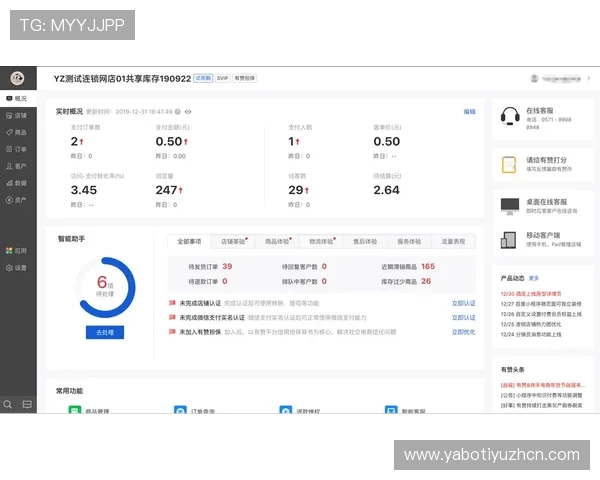
Task: Select the 全部事项 tab
Action: 189,242
